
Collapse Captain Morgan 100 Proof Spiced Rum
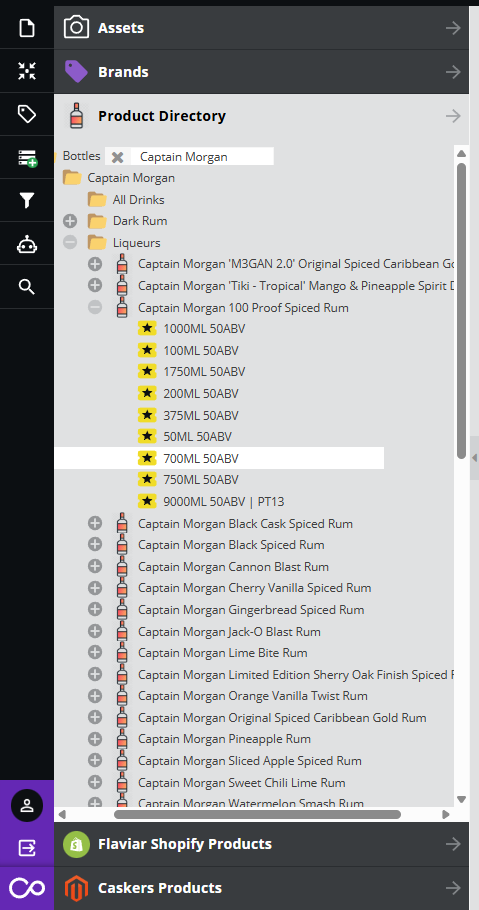tap(95, 307)
